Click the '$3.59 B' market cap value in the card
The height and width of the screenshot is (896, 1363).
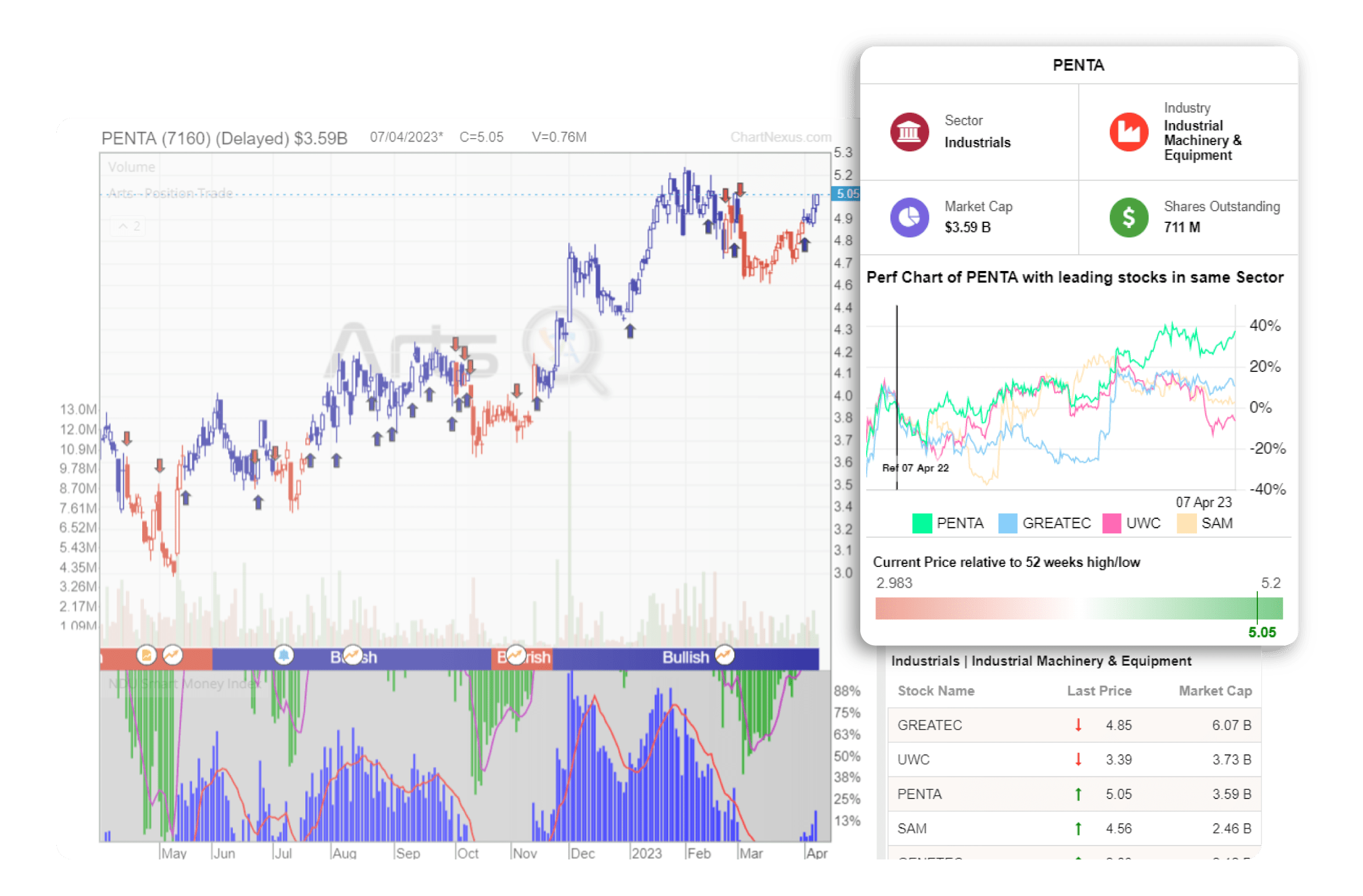coord(967,227)
